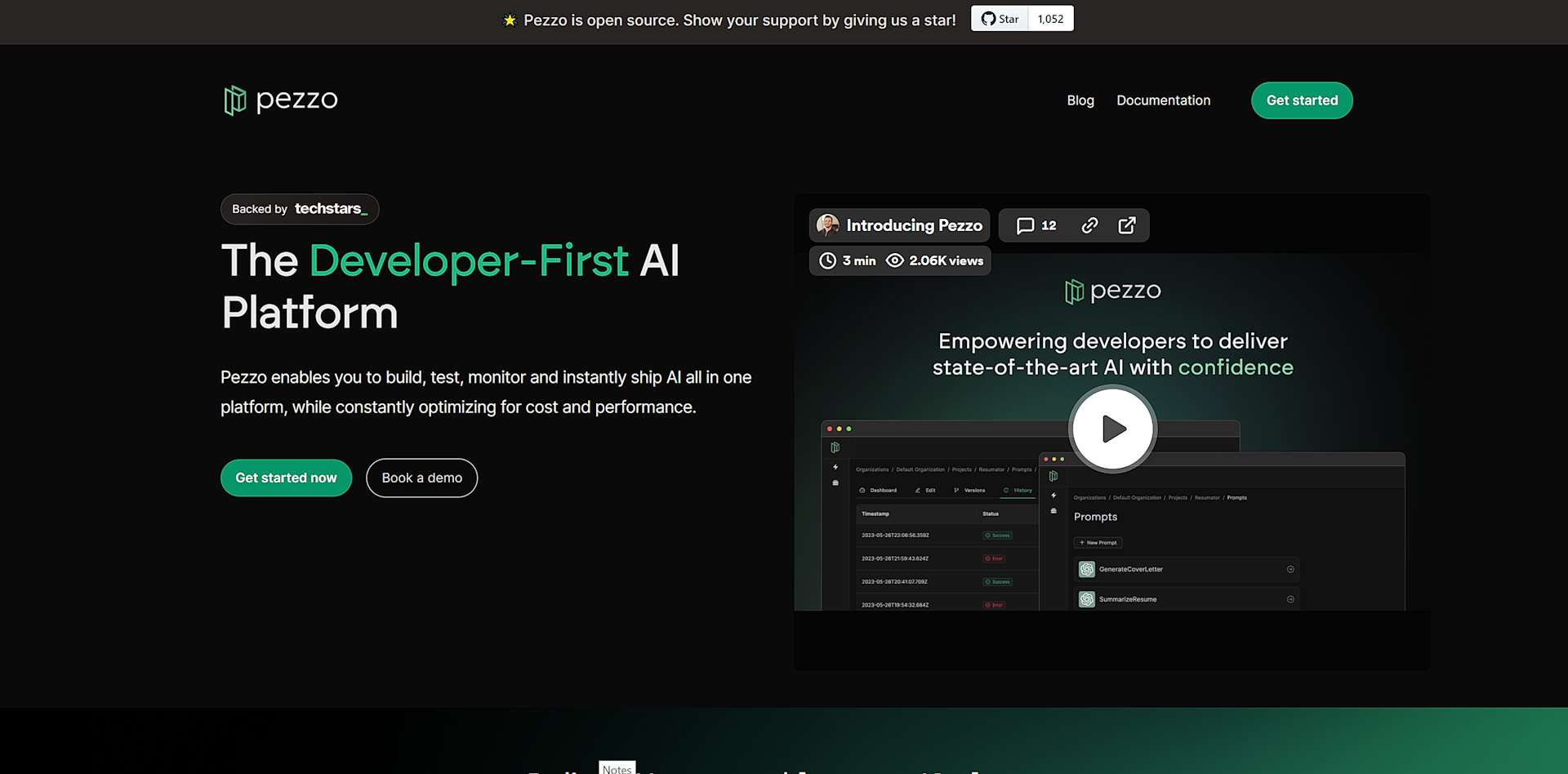Open video in new tab via external-link icon
1568x774 pixels.
[1128, 225]
